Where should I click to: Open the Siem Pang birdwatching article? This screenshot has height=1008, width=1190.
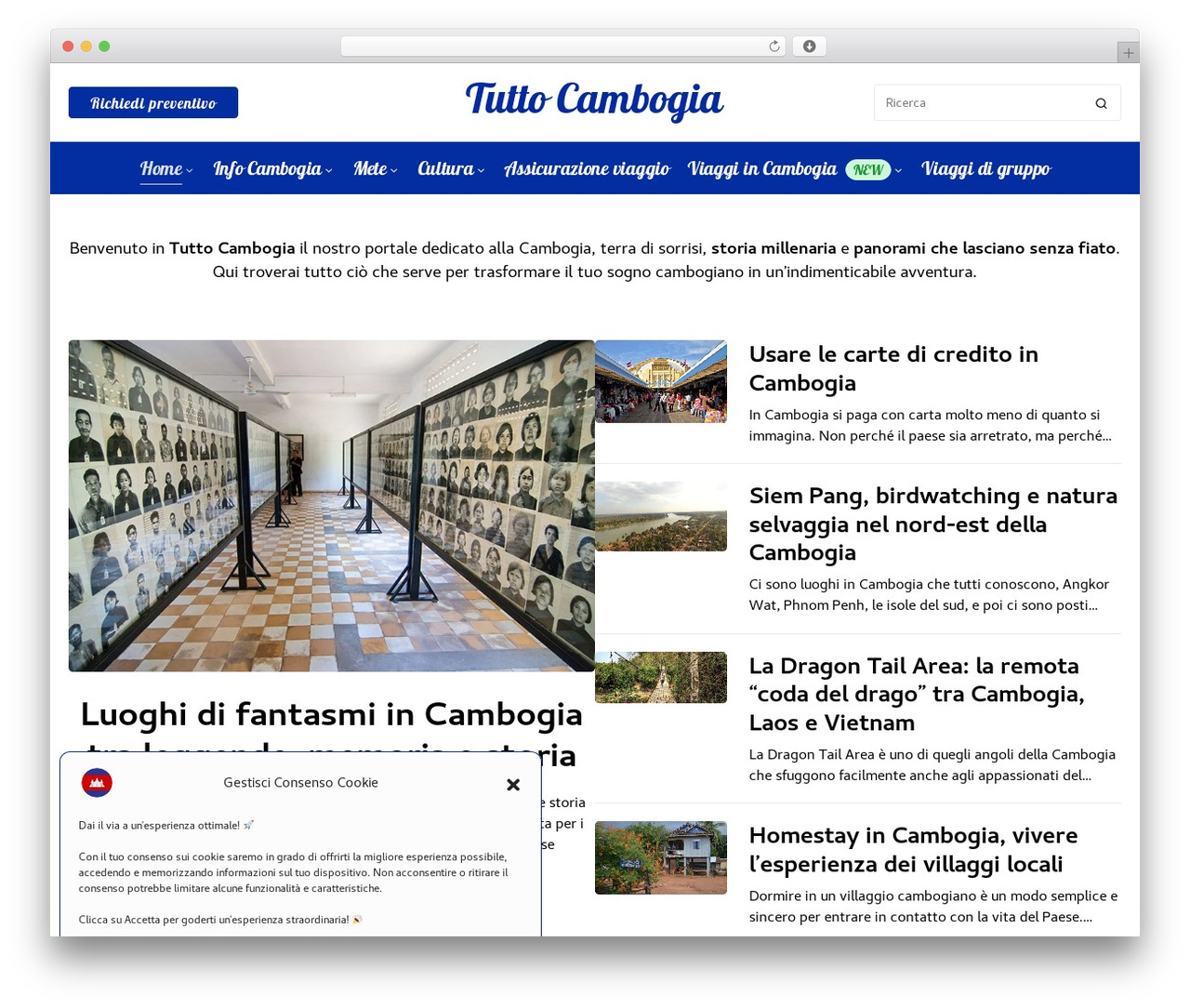point(933,524)
